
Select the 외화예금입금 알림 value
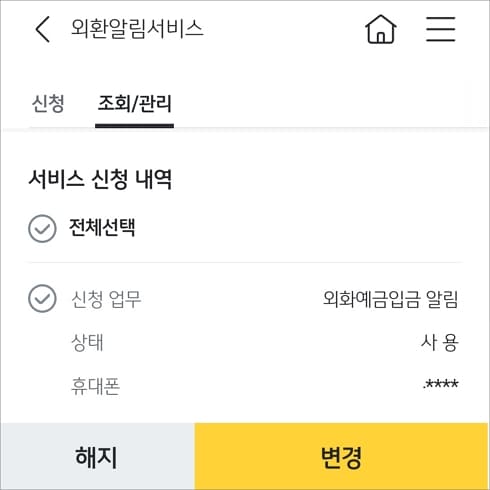[x=391, y=299]
